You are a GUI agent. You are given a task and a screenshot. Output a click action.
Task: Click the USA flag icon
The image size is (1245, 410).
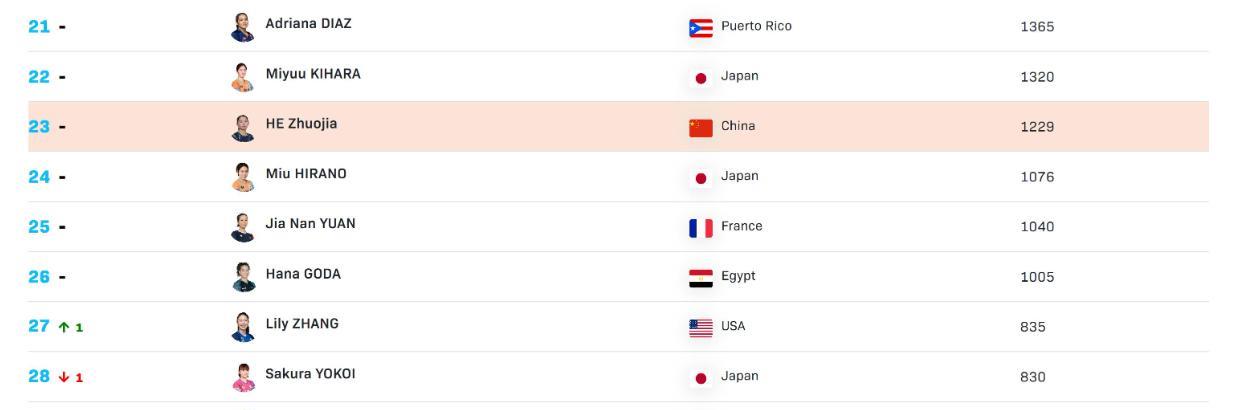[x=701, y=327]
